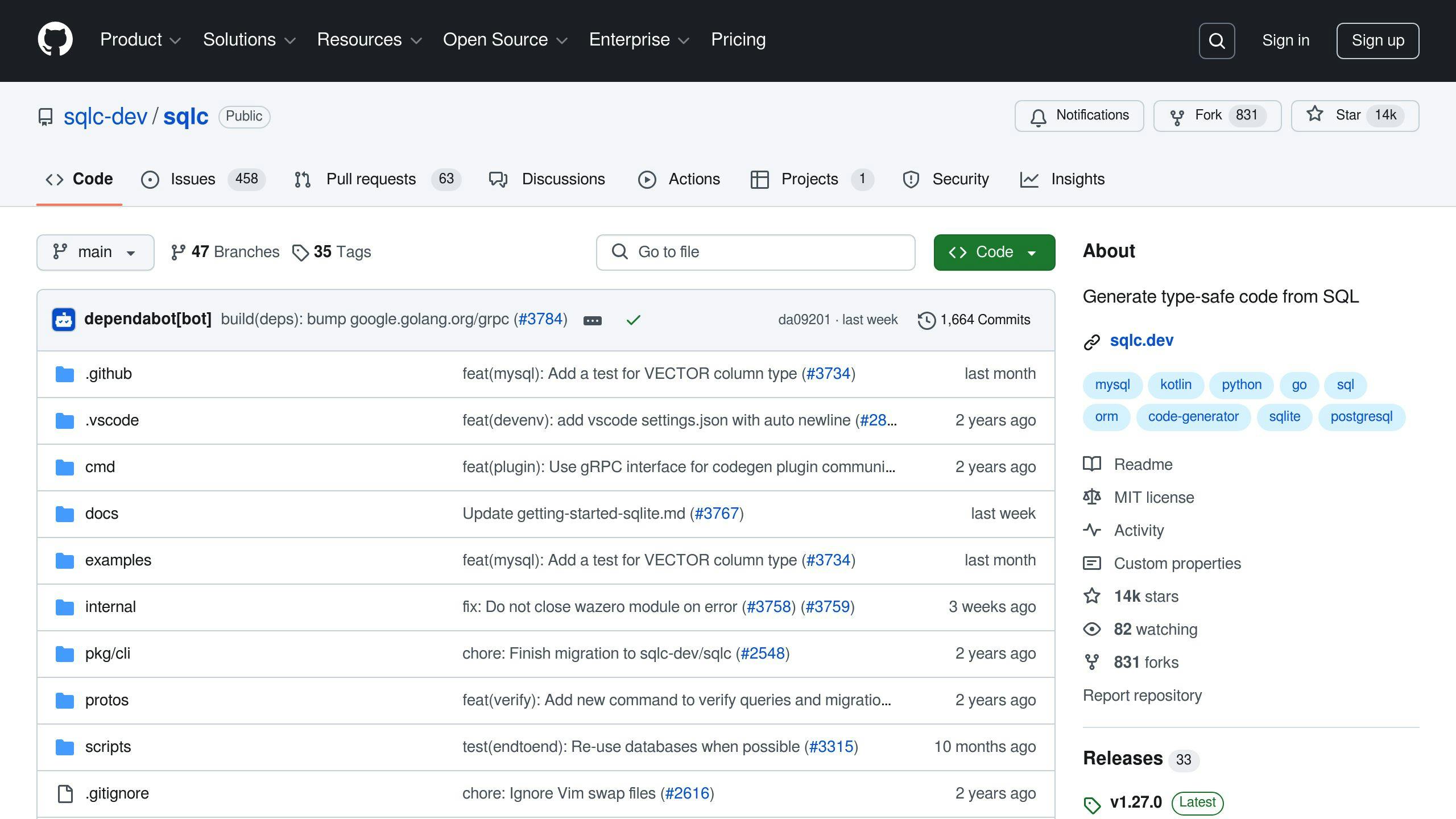Click the .gitignore file icon

coord(65,794)
